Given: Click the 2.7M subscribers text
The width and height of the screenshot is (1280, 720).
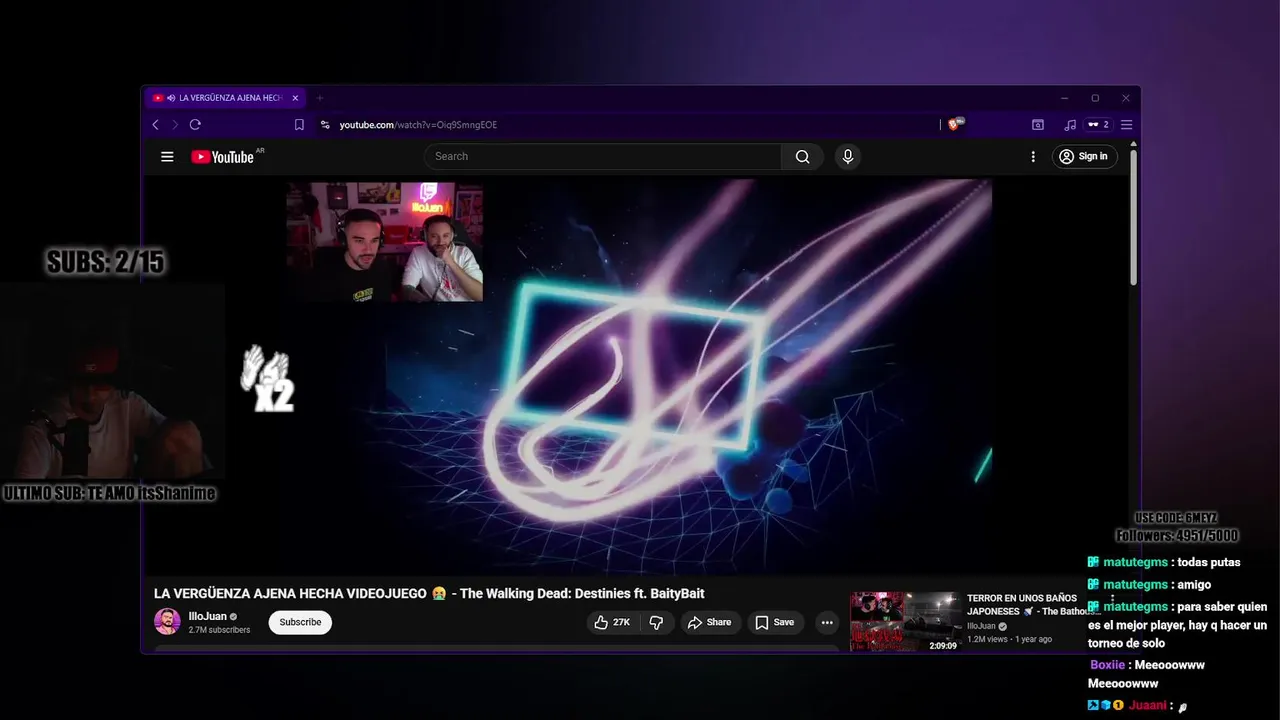Looking at the screenshot, I should coord(219,630).
